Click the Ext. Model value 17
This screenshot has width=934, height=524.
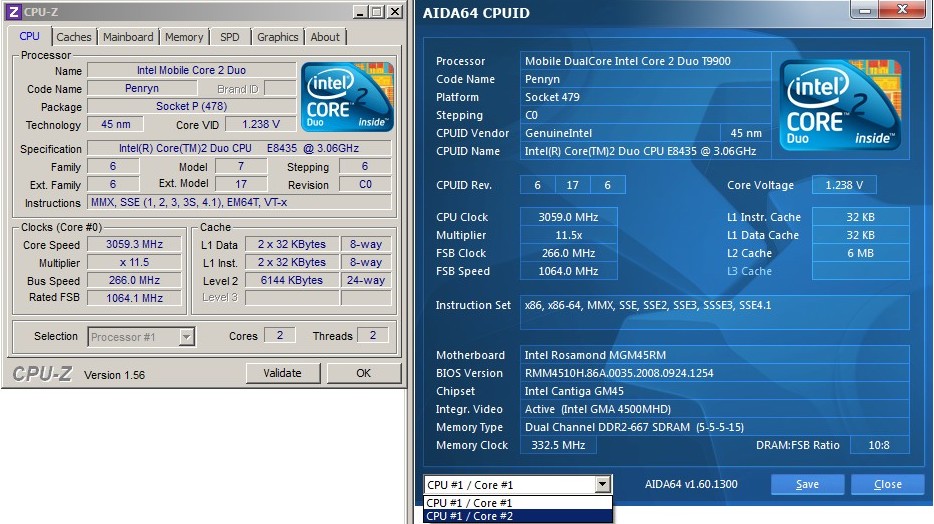click(241, 184)
